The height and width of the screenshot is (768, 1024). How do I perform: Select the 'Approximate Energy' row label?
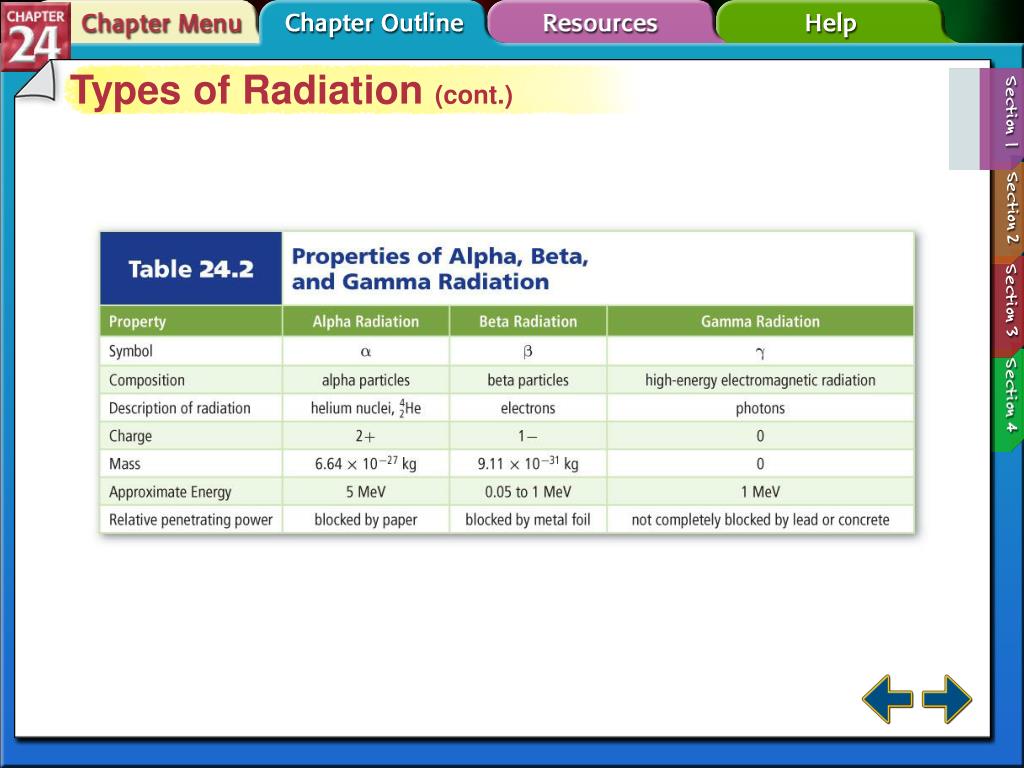click(170, 492)
